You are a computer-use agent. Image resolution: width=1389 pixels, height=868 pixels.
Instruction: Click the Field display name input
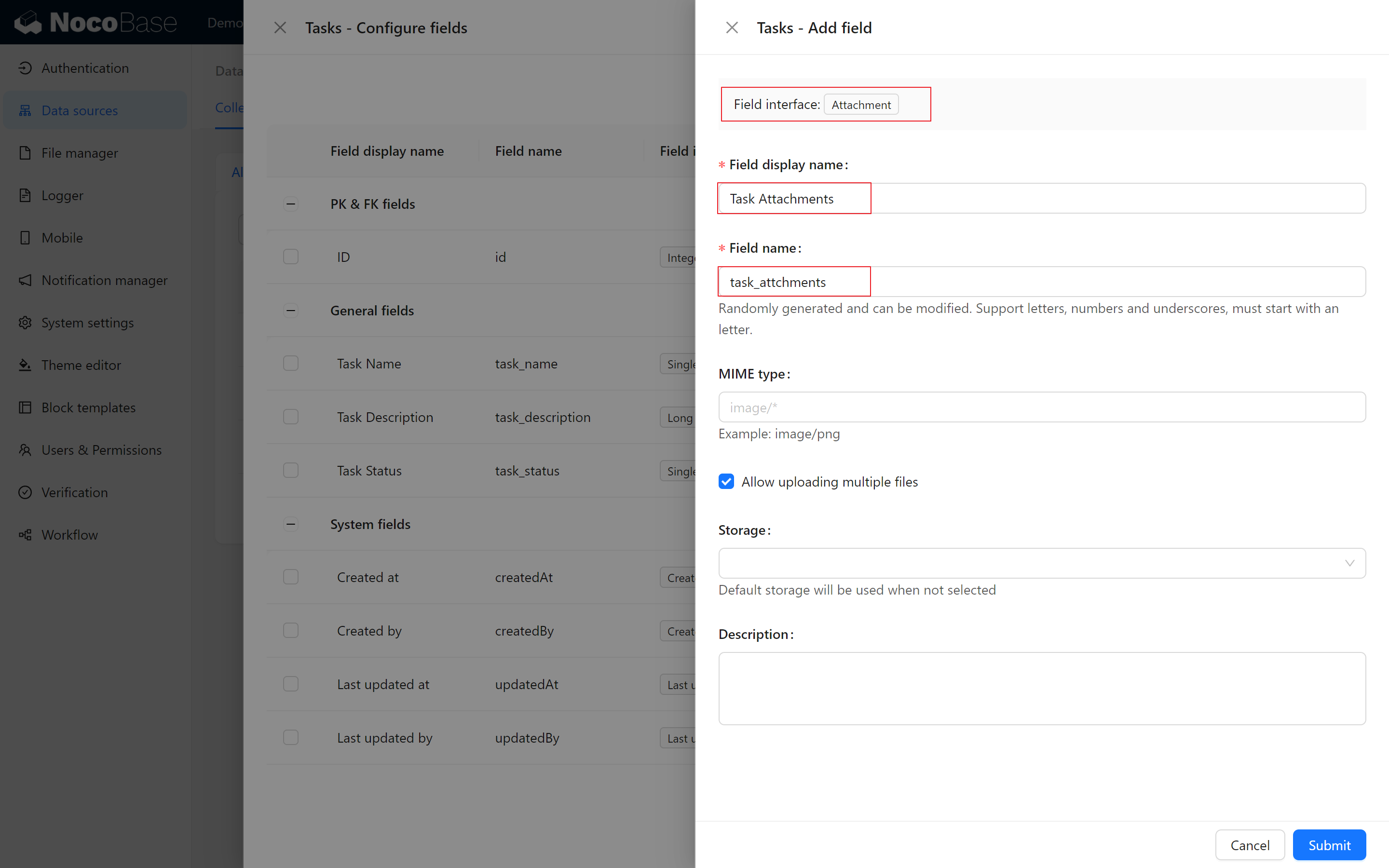pos(1042,198)
